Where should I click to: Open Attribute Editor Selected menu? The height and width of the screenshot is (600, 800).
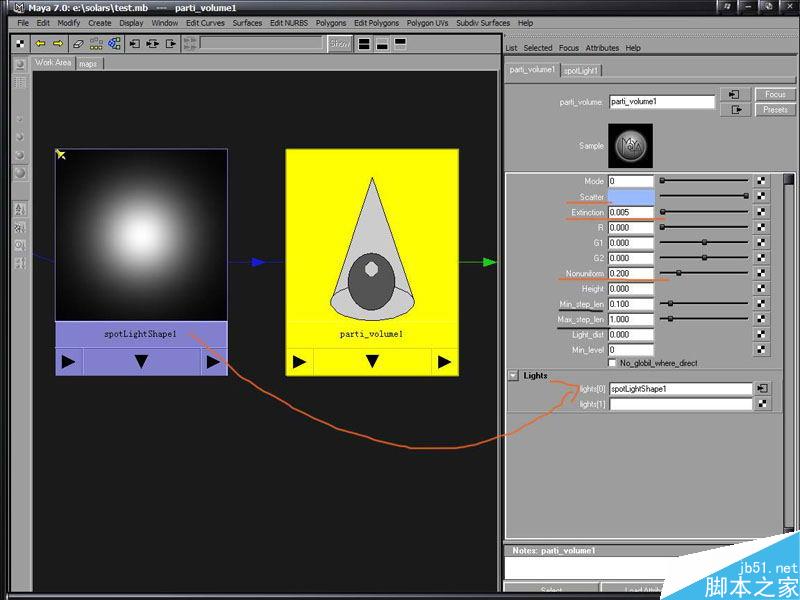pos(538,48)
